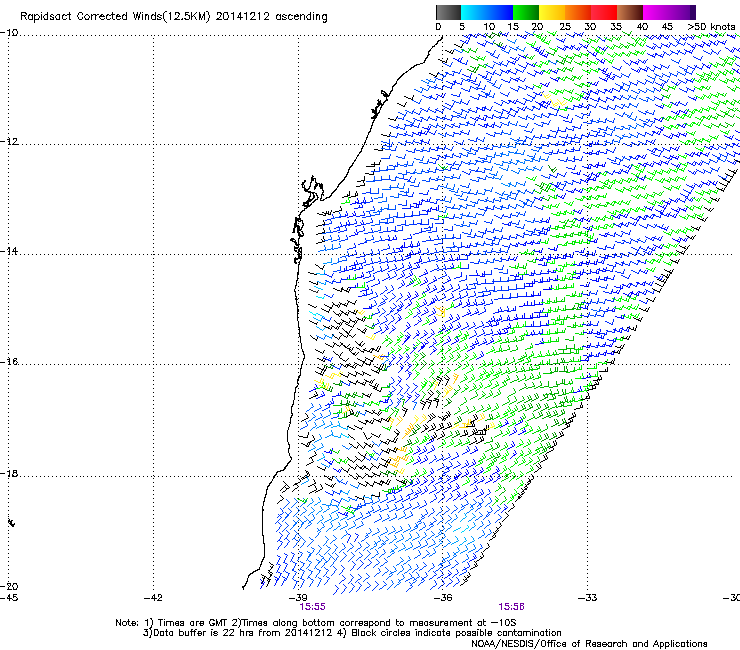740x650 pixels.
Task: Click the latitude label -14
Action: coord(9,251)
